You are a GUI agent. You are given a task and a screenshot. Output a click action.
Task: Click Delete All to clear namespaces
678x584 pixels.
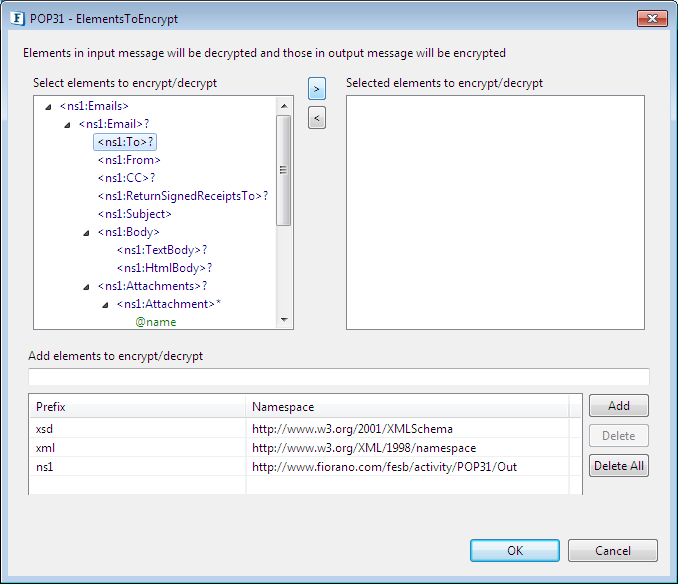pos(618,466)
